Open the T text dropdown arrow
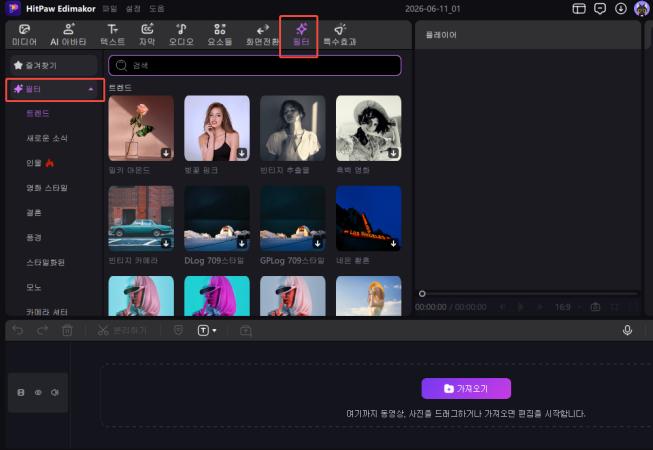Image resolution: width=653 pixels, height=450 pixels. (214, 331)
